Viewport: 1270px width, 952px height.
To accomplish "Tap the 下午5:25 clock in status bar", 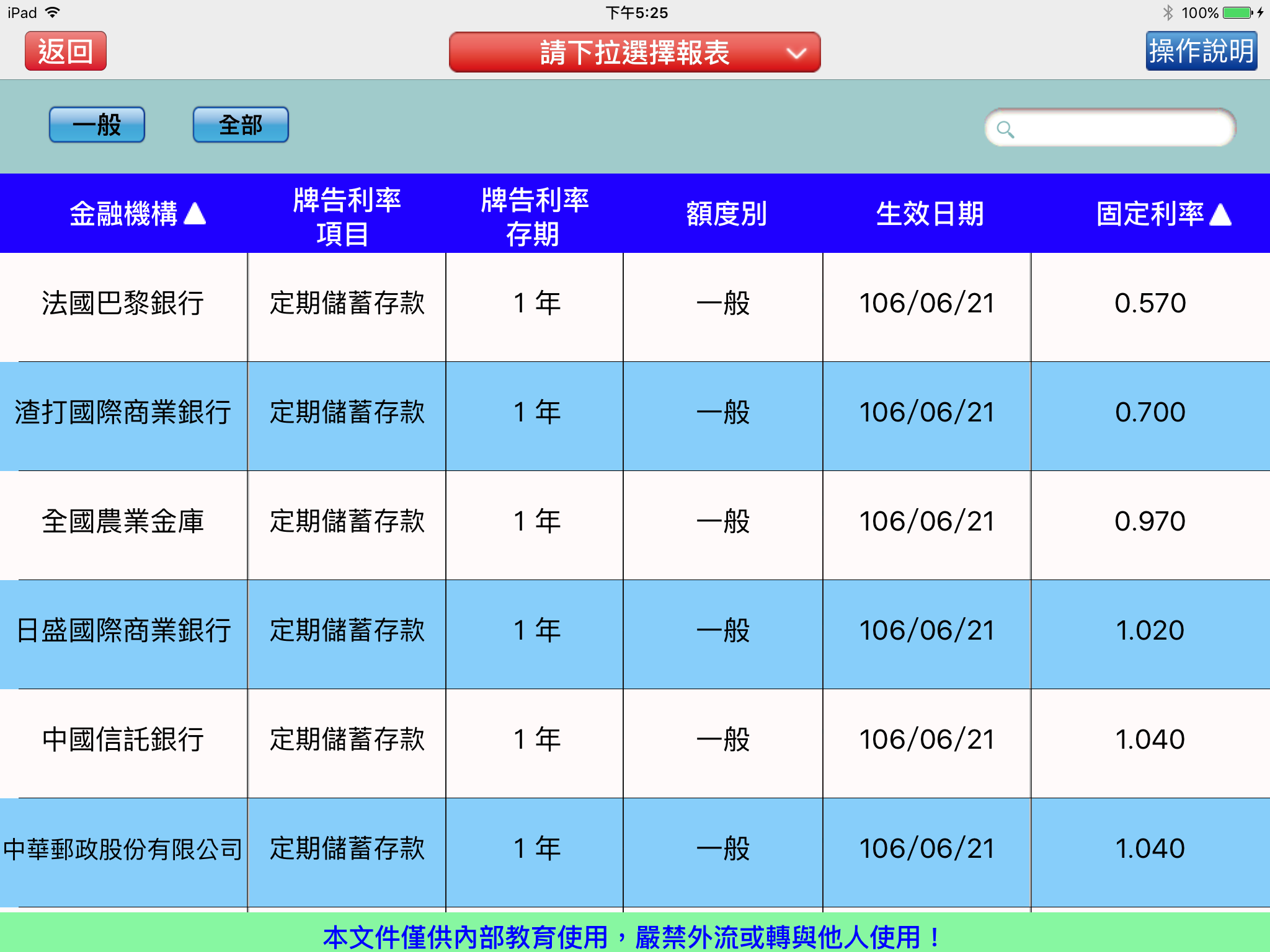I will click(x=636, y=12).
